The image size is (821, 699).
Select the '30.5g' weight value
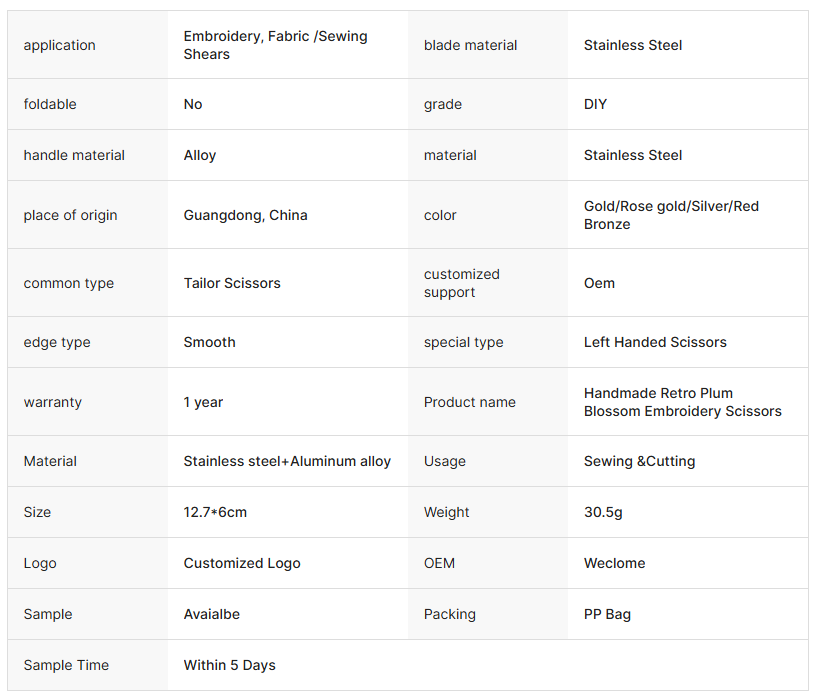[603, 513]
